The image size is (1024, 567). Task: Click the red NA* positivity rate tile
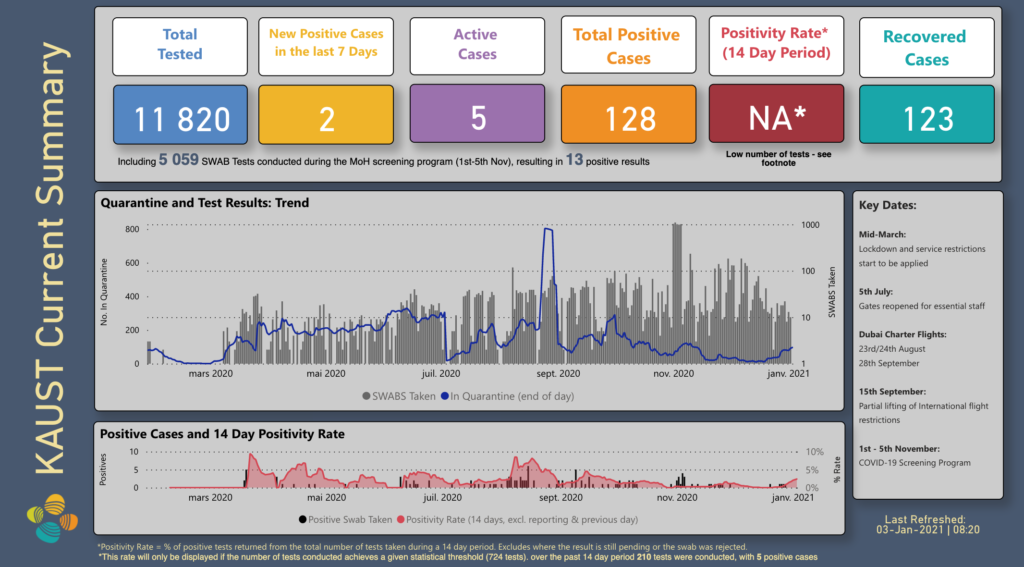click(776, 118)
